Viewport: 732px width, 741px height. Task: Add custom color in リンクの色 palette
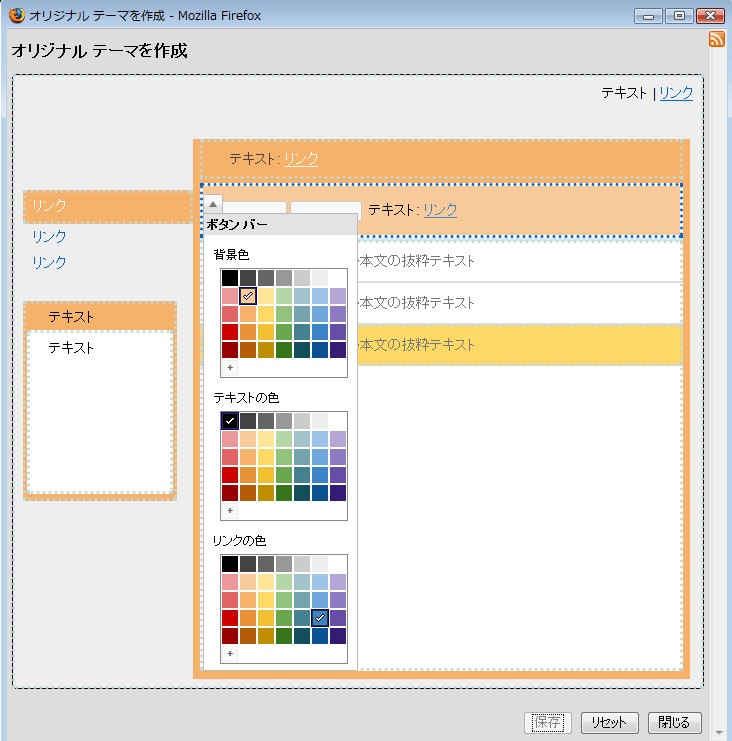point(230,654)
